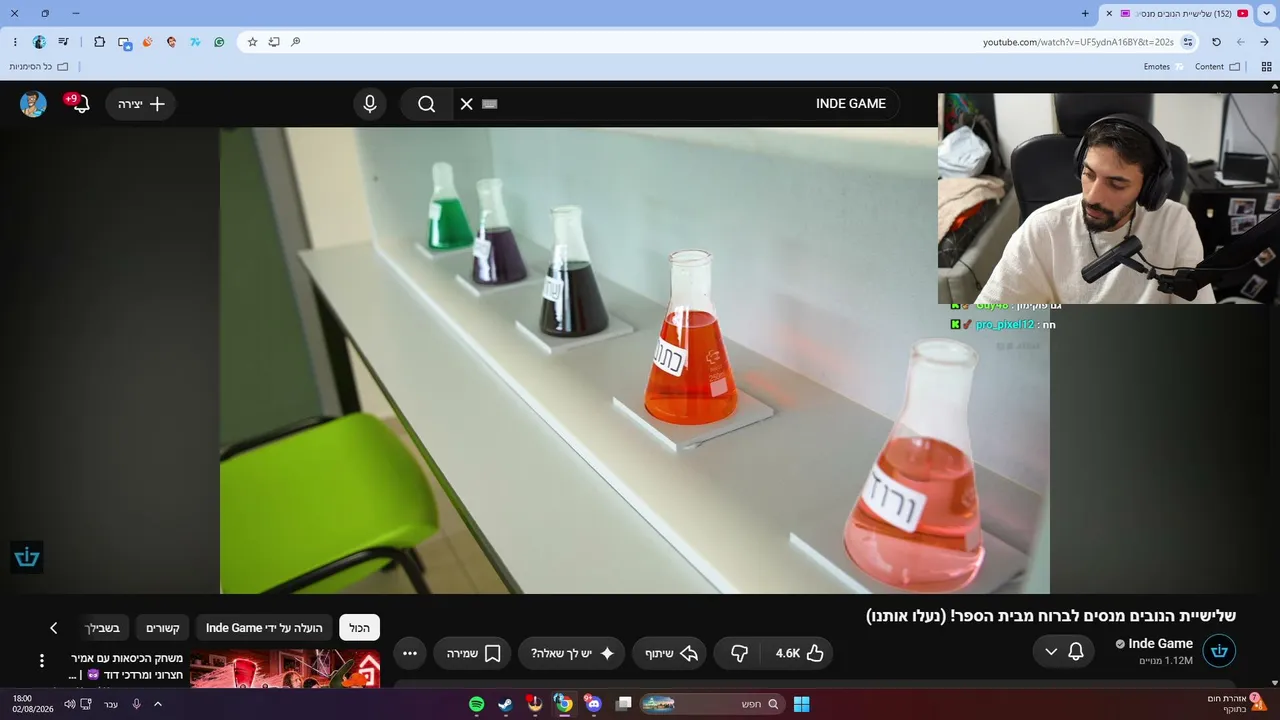Open the apps grid in the bookmarks bar

point(1264,67)
